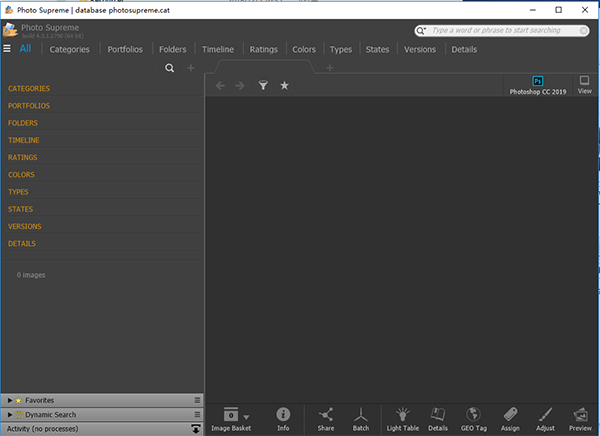Click the Share icon

pyautogui.click(x=325, y=418)
